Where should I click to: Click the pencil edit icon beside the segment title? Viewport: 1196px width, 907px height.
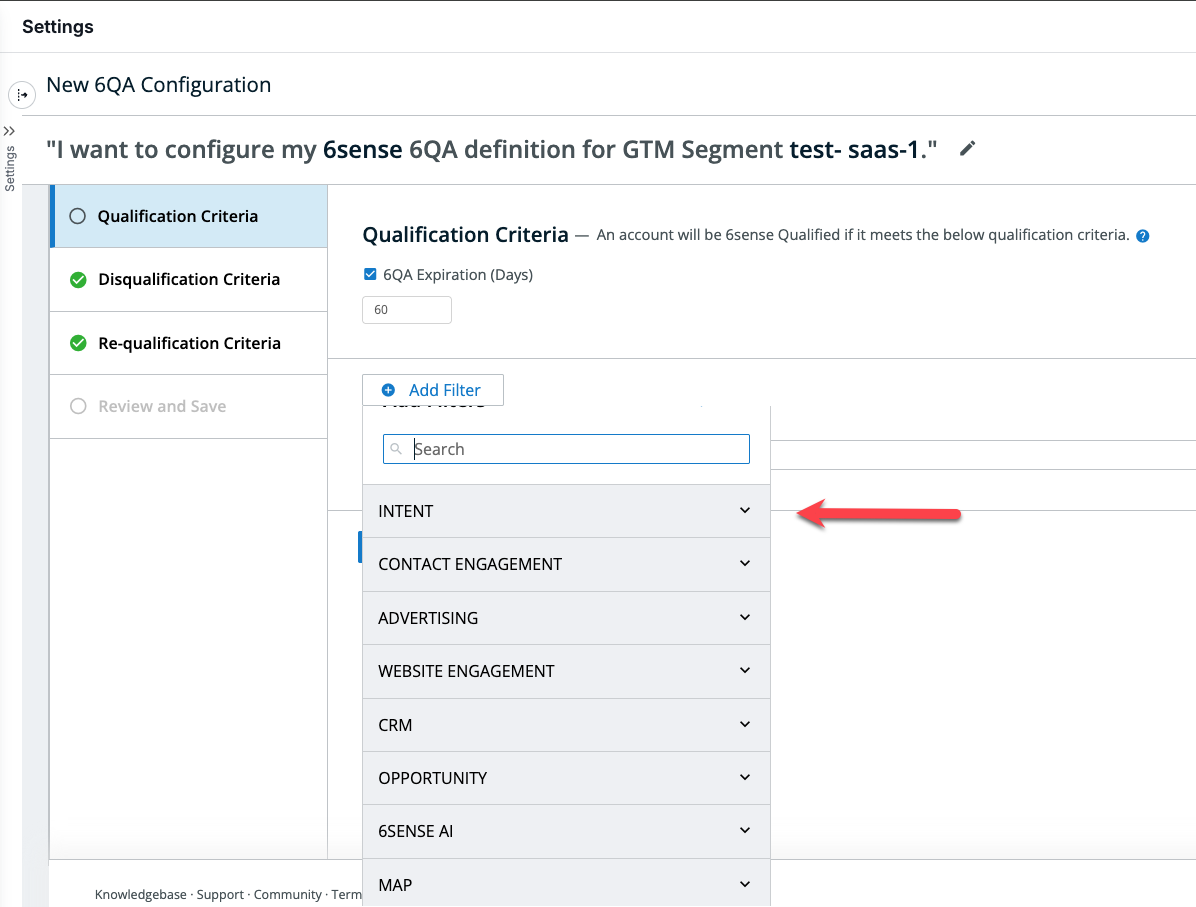coord(967,149)
